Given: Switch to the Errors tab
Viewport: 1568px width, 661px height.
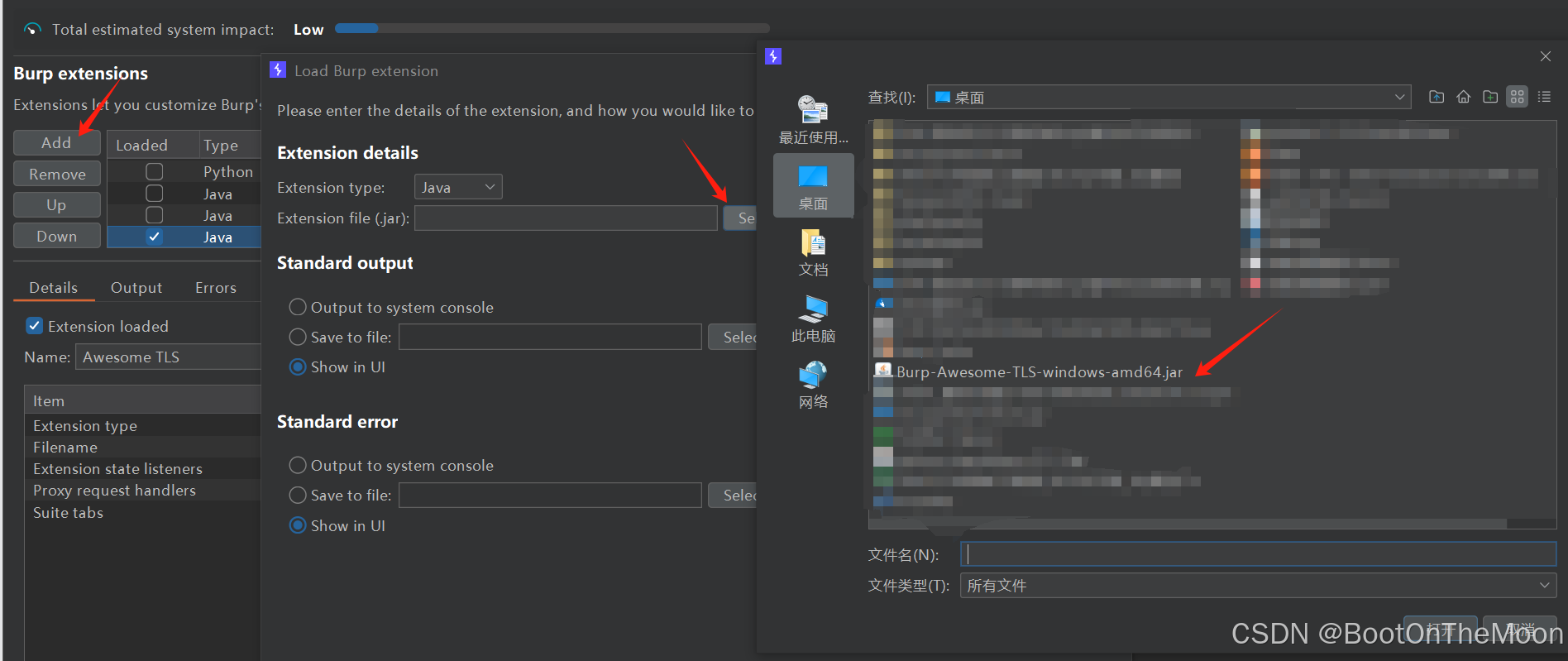Looking at the screenshot, I should pos(216,287).
